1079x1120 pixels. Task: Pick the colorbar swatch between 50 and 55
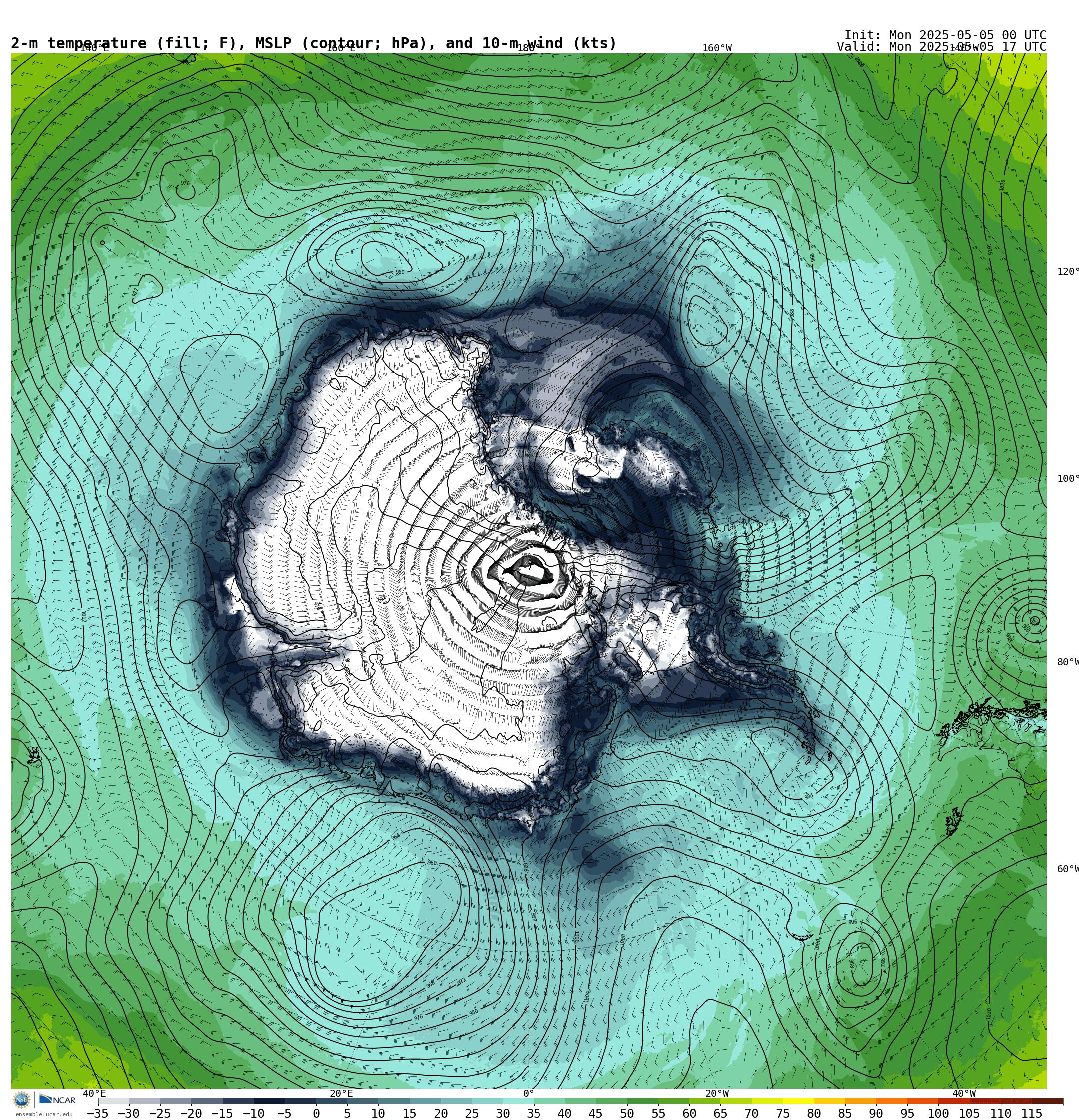[643, 1101]
